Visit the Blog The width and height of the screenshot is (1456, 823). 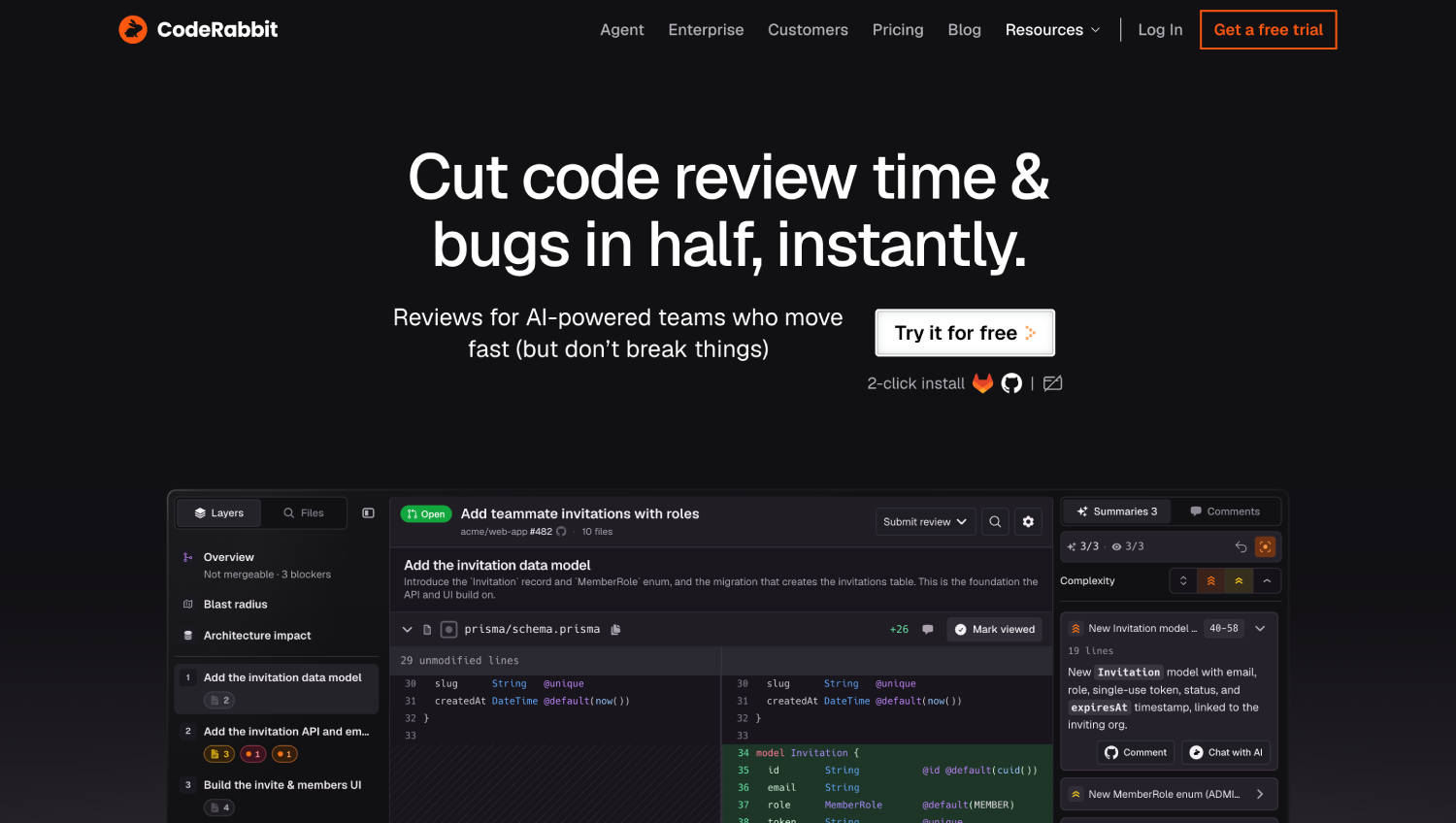coord(964,30)
